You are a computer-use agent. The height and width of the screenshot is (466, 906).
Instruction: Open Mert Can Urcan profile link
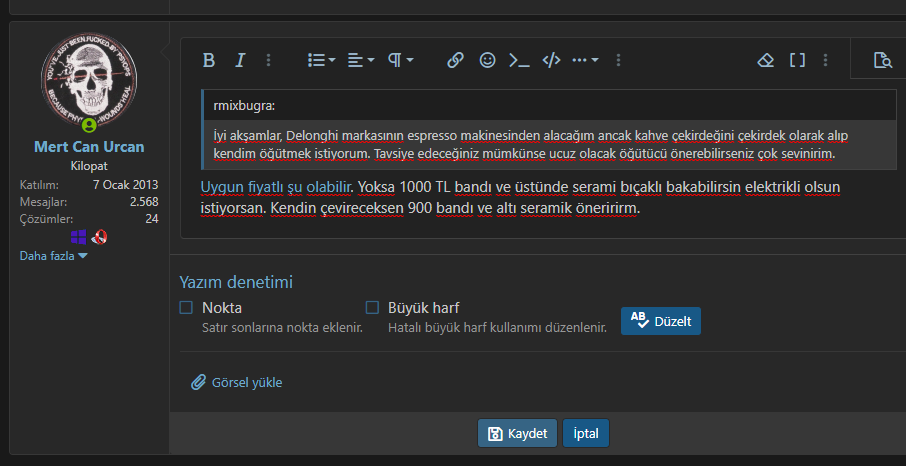point(89,147)
